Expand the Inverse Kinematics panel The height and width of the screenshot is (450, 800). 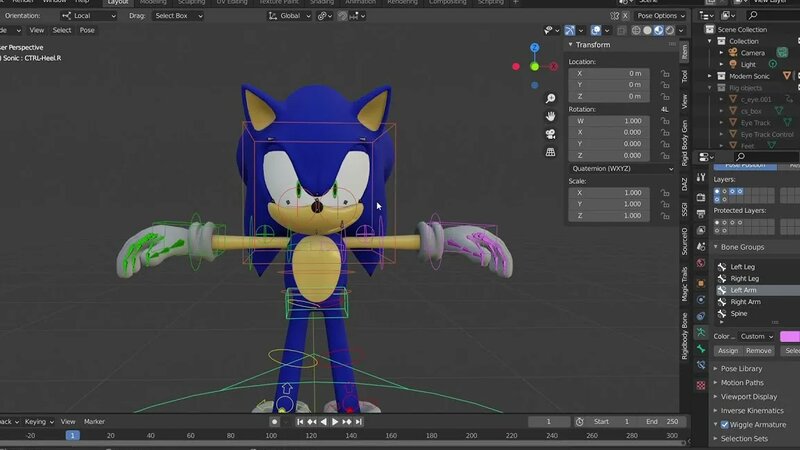[x=715, y=411]
